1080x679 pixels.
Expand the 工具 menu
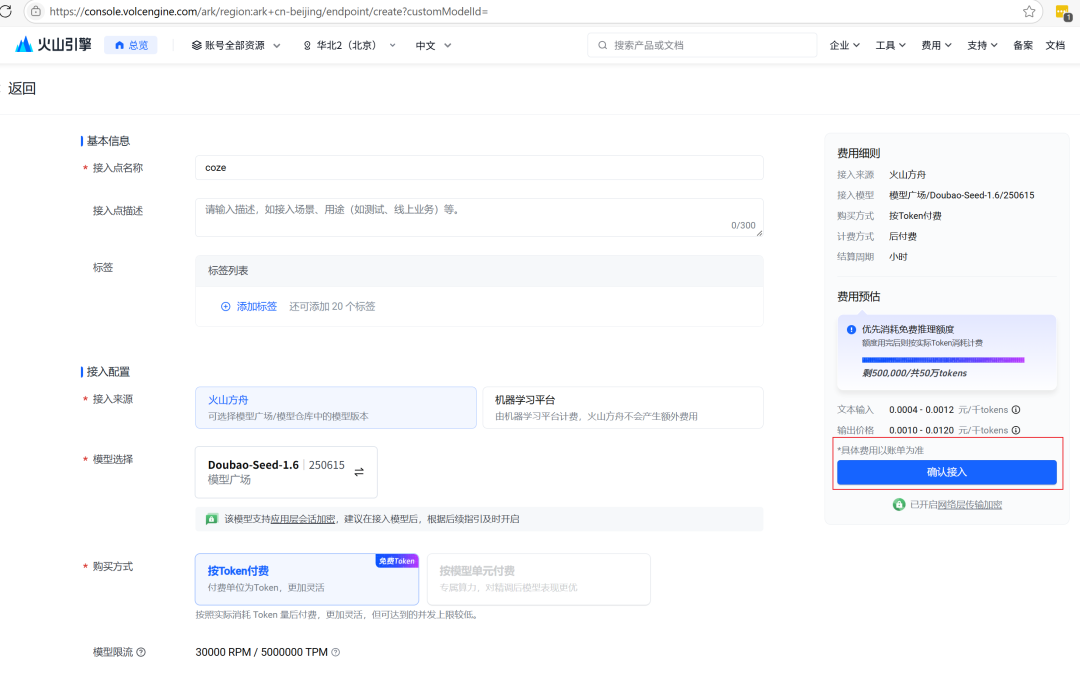(x=890, y=45)
